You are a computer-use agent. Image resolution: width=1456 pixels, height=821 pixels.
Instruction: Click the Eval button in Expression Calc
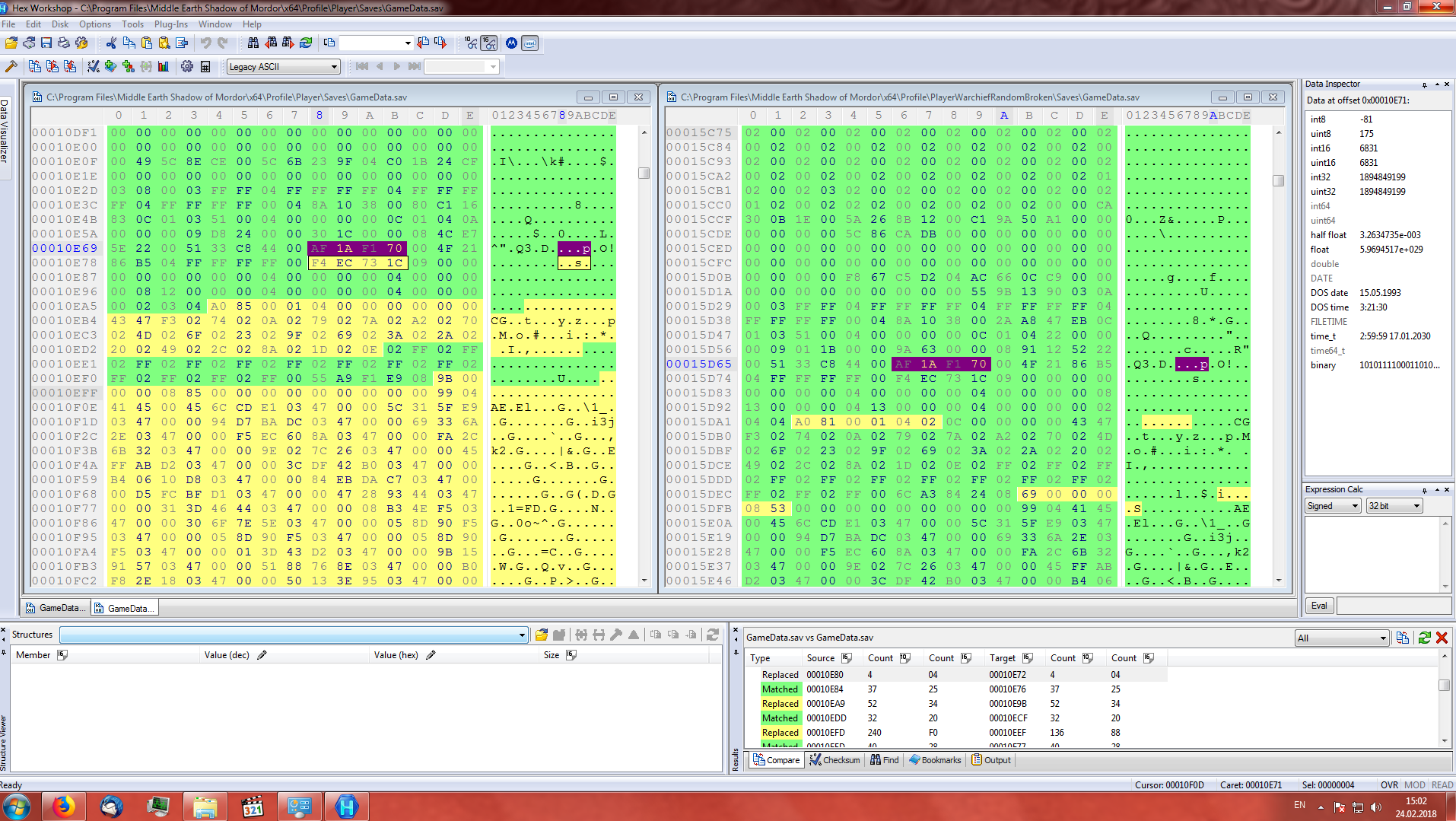1319,606
